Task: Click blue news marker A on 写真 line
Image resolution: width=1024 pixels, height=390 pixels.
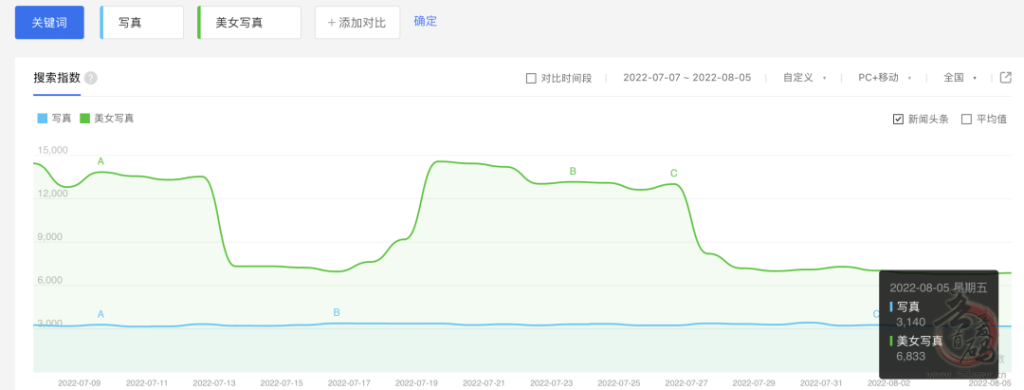Action: click(x=101, y=314)
